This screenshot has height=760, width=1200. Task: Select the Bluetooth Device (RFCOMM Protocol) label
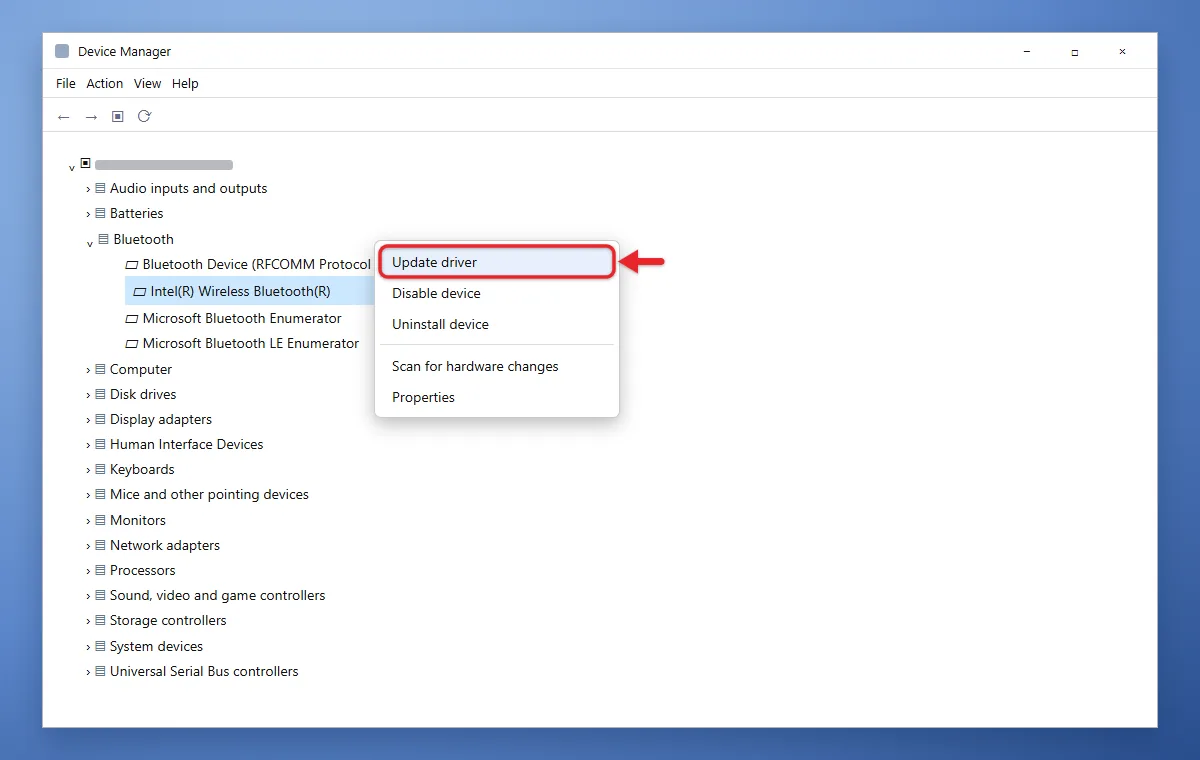click(x=257, y=264)
